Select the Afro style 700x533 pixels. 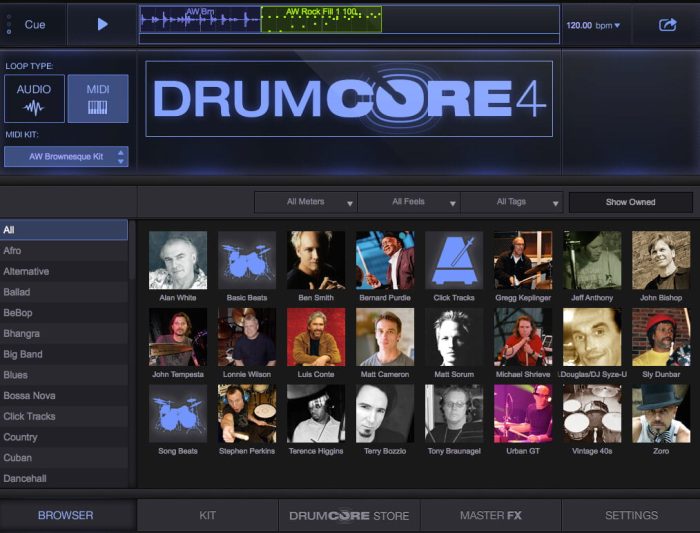[x=64, y=250]
